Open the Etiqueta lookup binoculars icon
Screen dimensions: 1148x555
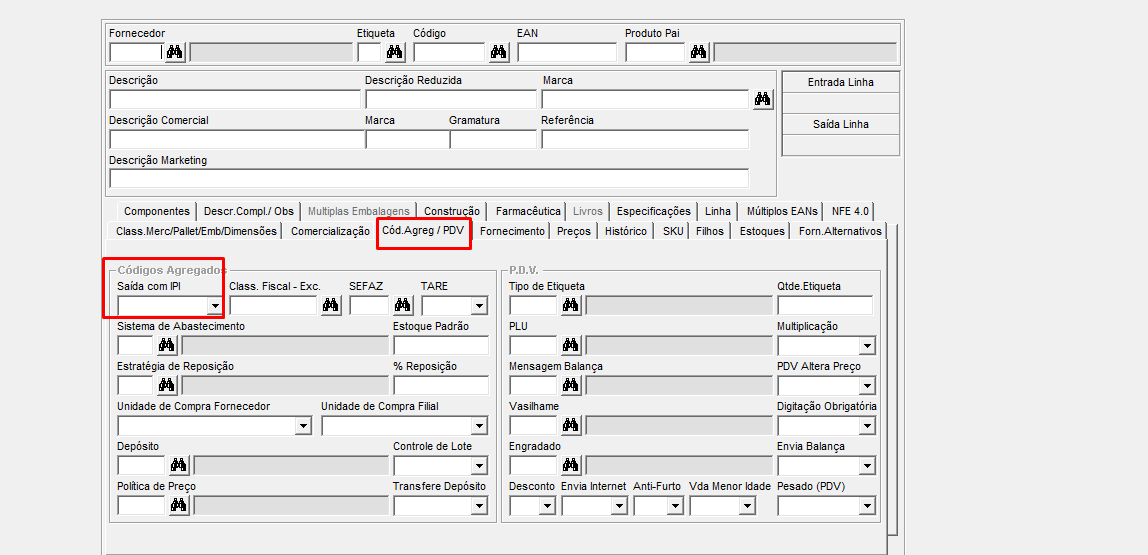[395, 52]
